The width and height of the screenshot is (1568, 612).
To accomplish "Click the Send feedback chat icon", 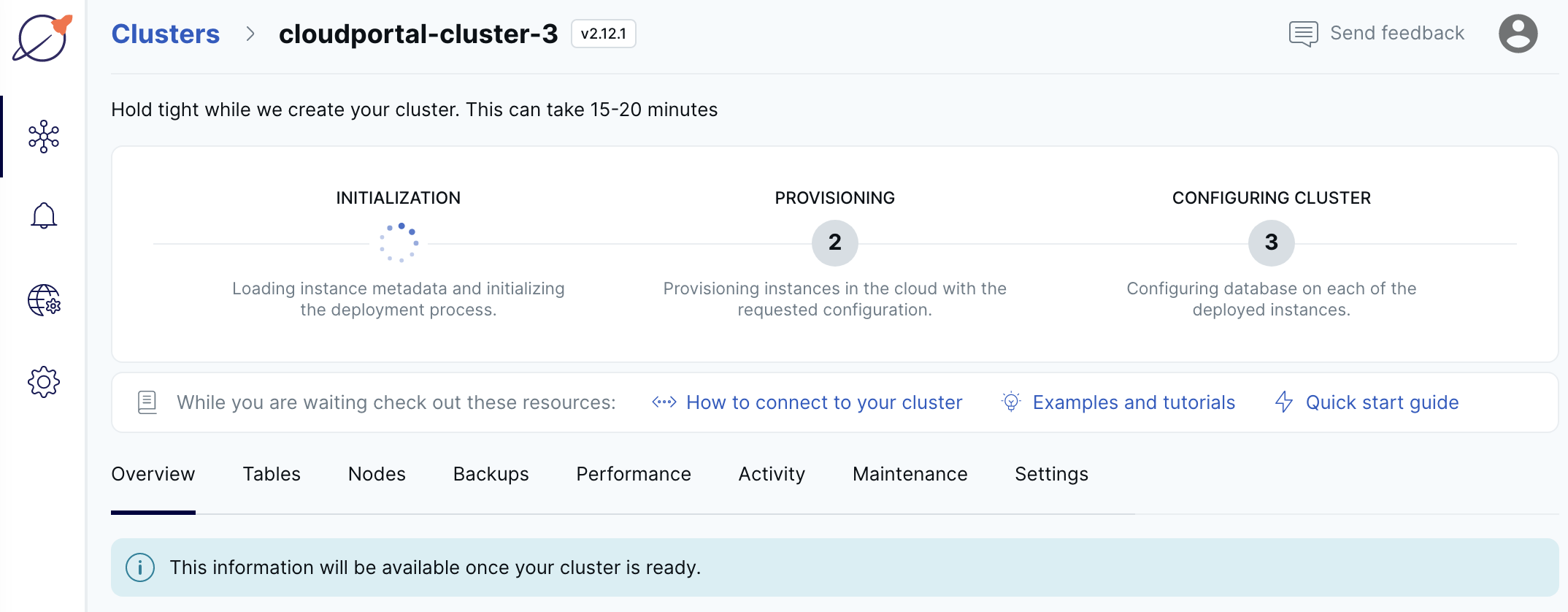I will coord(1304,34).
